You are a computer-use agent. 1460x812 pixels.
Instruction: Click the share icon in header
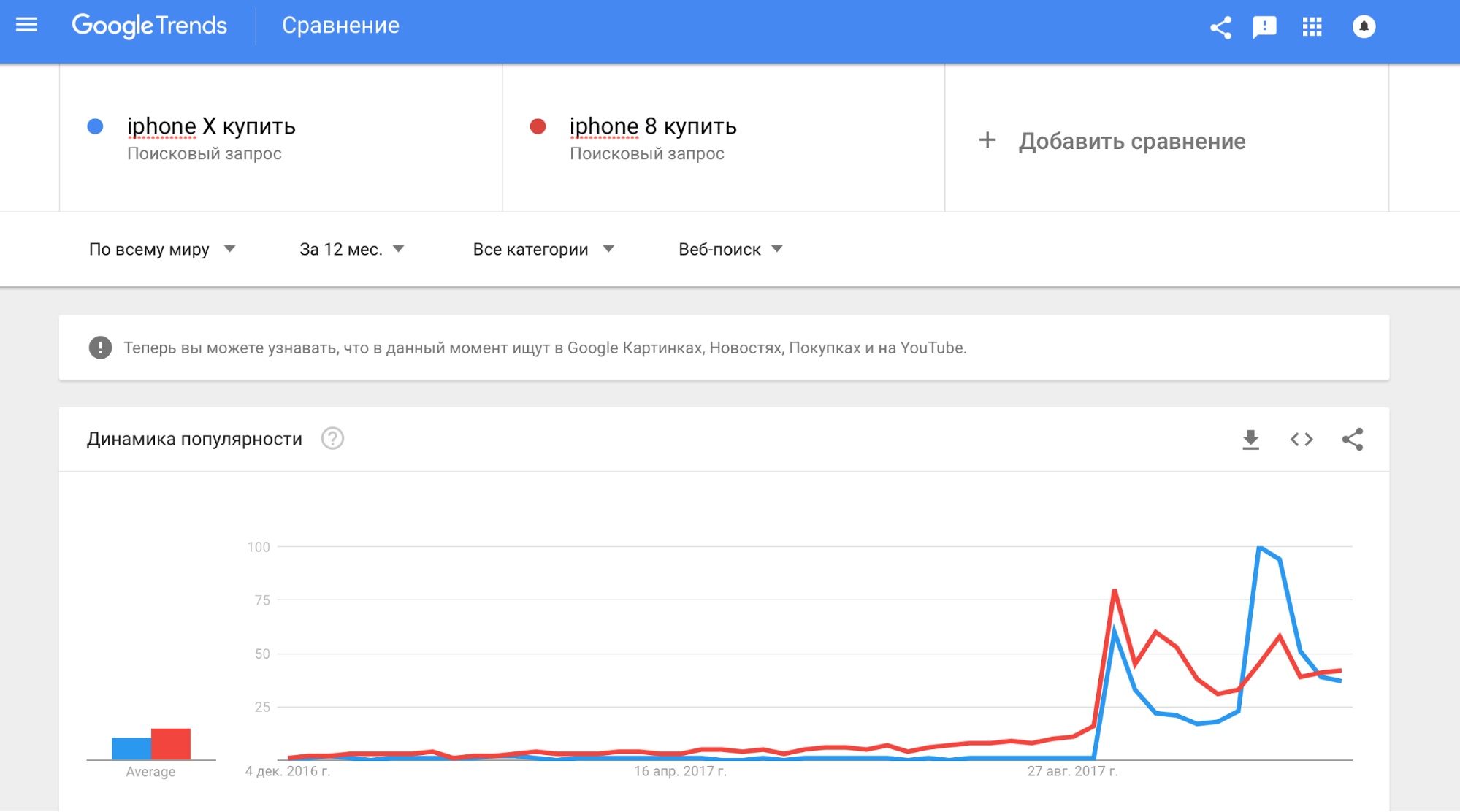(x=1220, y=28)
